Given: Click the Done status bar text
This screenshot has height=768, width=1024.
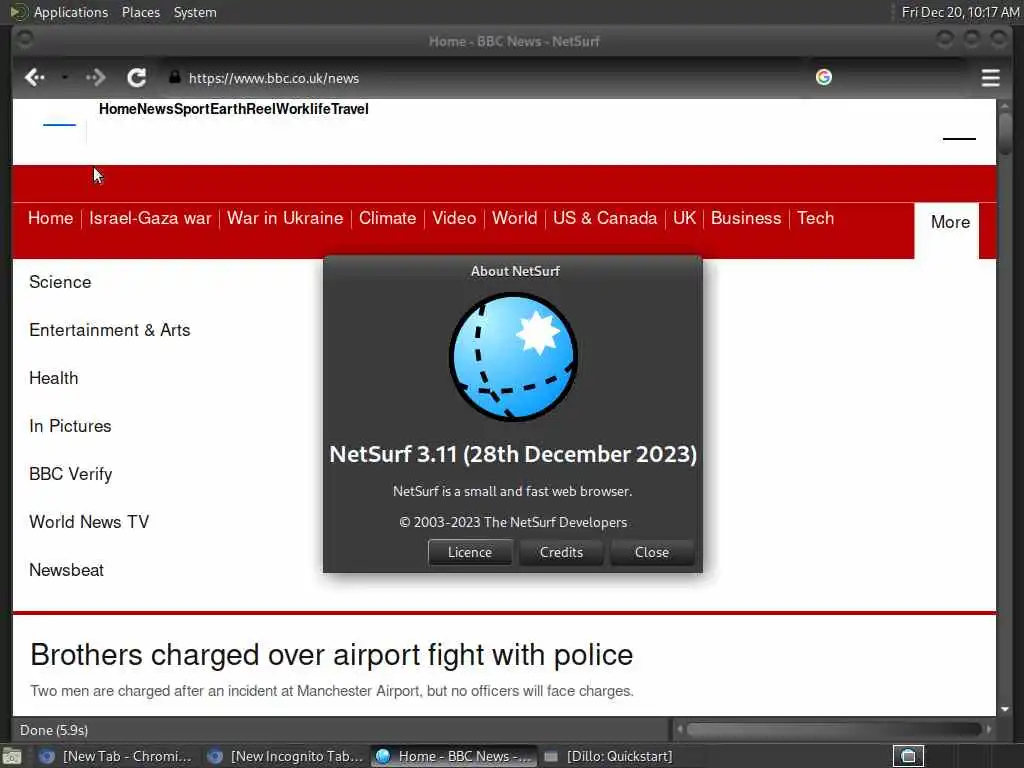Looking at the screenshot, I should [x=54, y=730].
